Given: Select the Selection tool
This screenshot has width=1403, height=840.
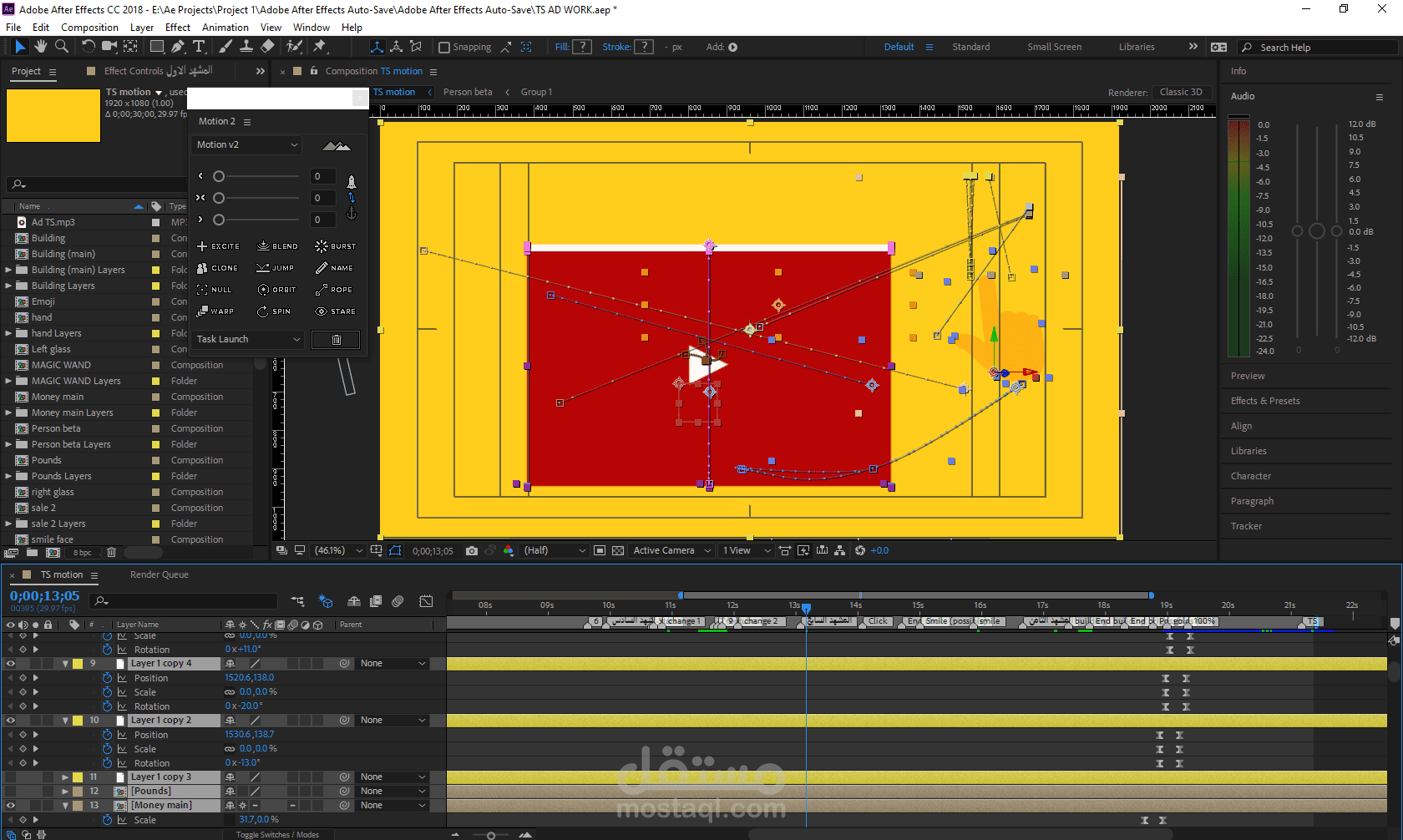Looking at the screenshot, I should point(20,47).
